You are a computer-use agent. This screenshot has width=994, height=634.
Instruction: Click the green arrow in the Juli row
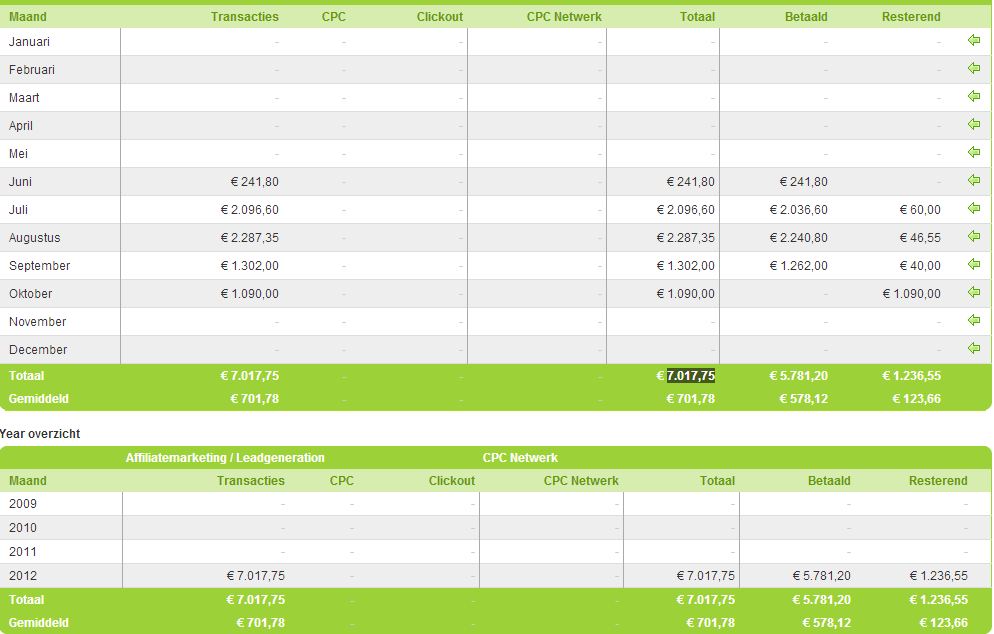click(x=974, y=209)
